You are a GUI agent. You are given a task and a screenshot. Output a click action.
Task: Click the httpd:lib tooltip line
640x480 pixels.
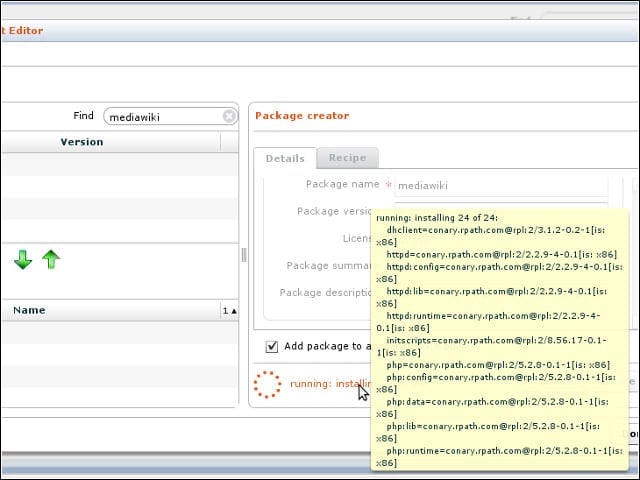[491, 297]
